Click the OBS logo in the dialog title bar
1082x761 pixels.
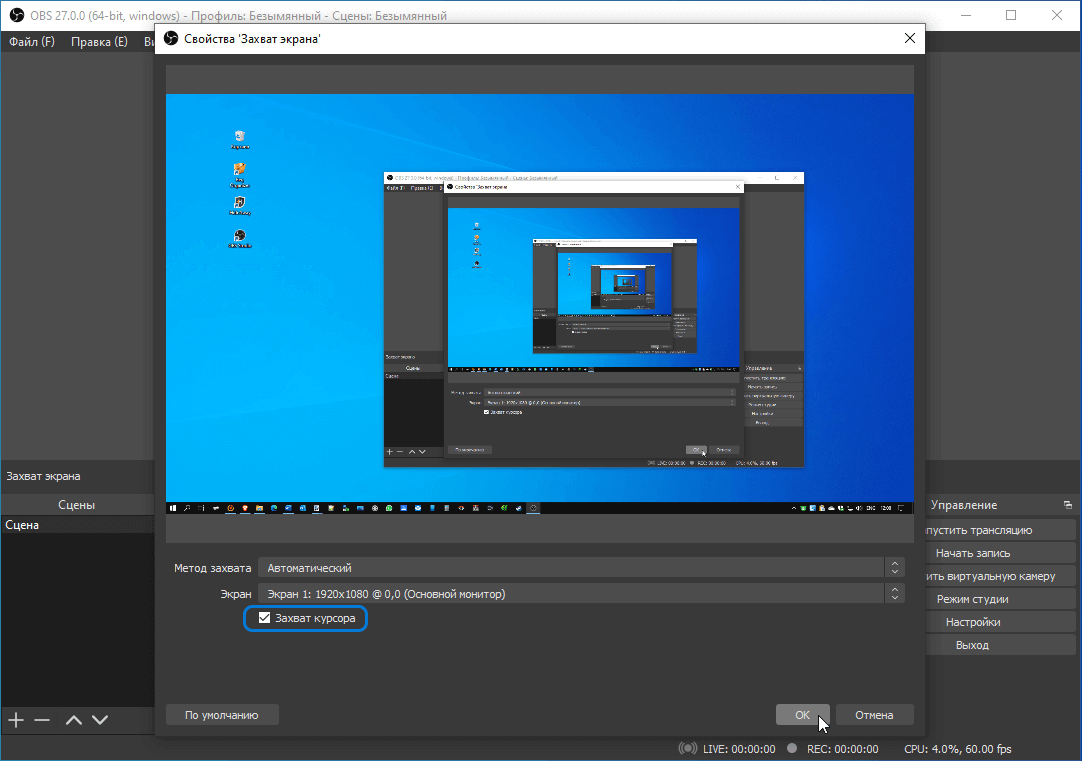tap(170, 38)
